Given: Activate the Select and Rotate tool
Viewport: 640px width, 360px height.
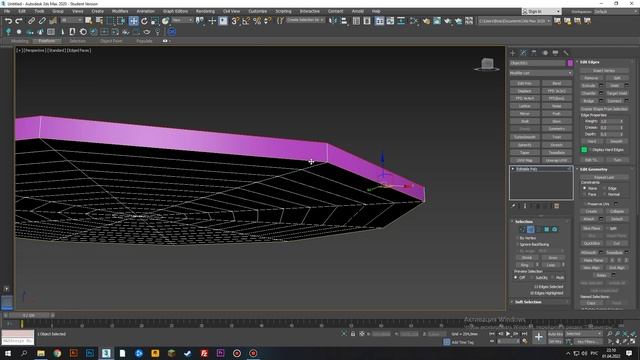Looking at the screenshot, I should coord(144,21).
